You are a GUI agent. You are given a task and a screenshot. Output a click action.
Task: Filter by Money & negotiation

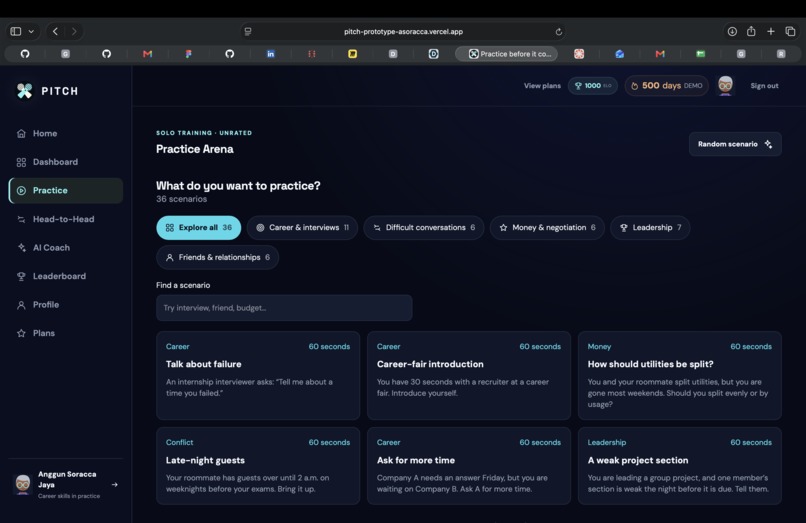coord(547,227)
